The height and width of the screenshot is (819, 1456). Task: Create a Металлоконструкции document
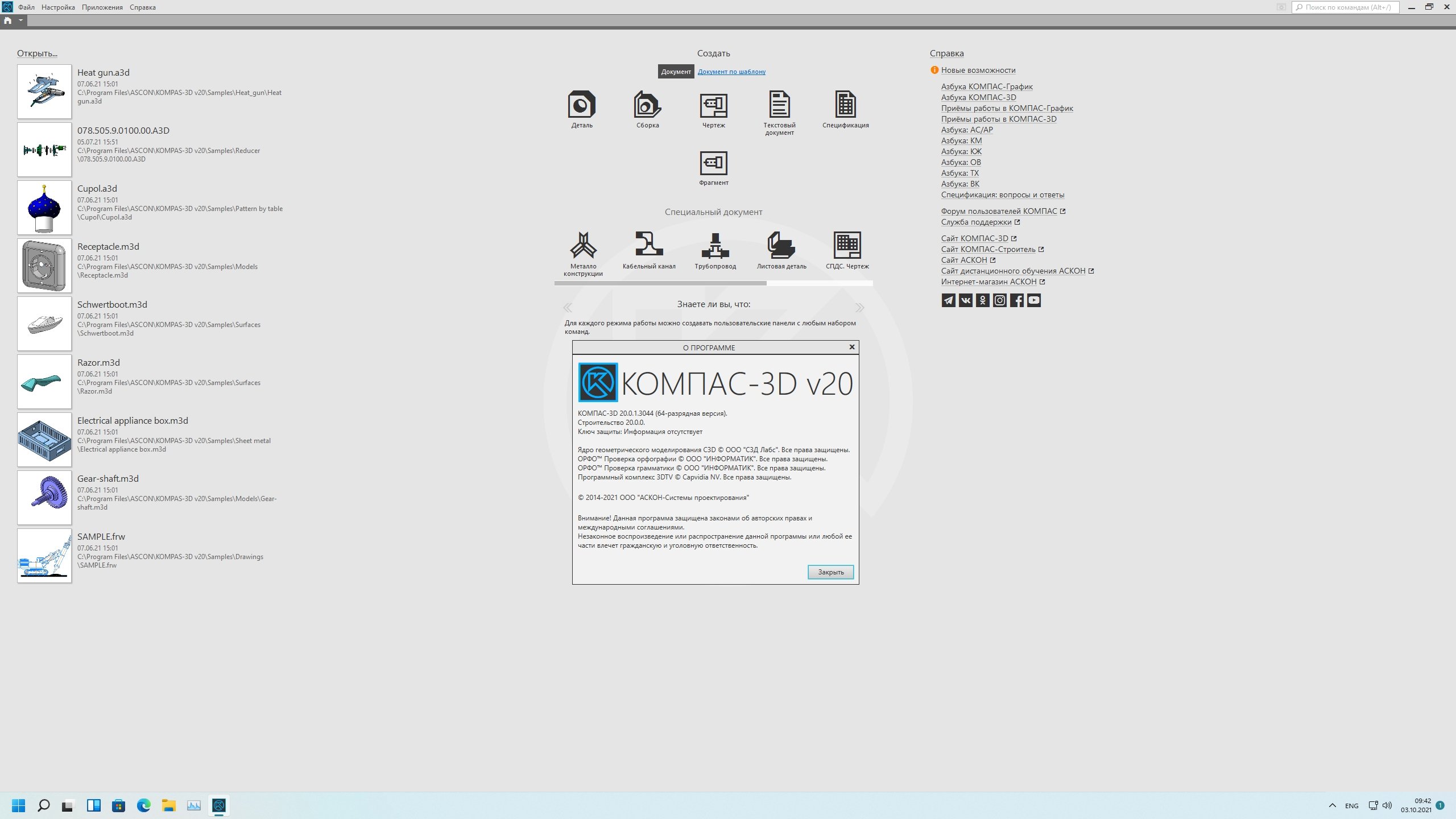tap(583, 246)
